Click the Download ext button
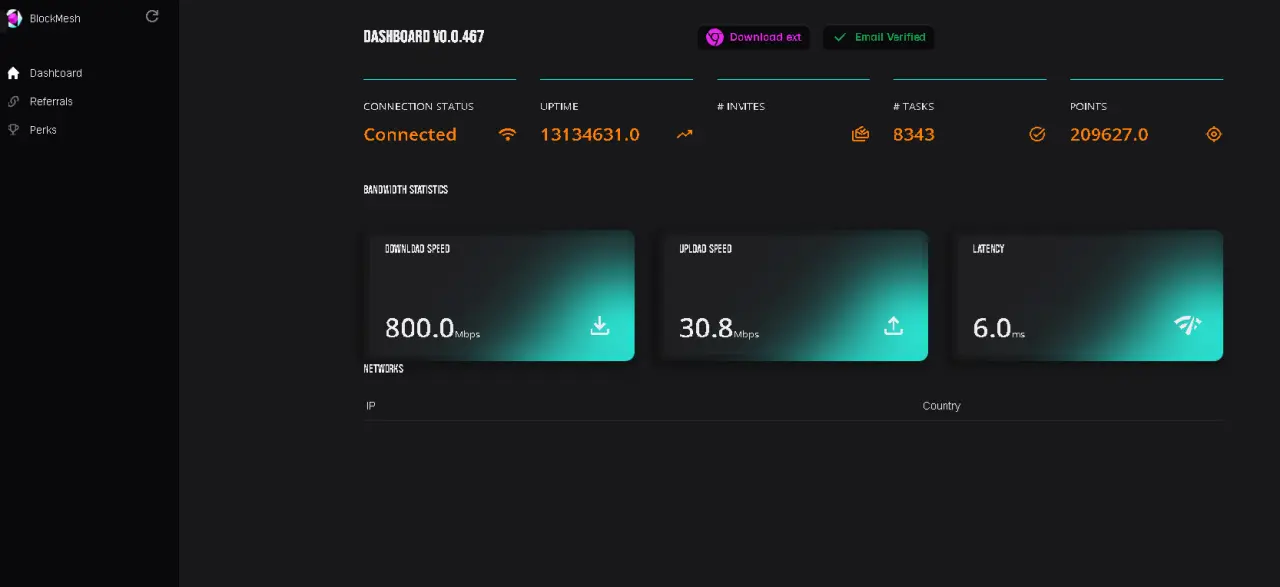This screenshot has width=1280, height=587. coord(754,37)
